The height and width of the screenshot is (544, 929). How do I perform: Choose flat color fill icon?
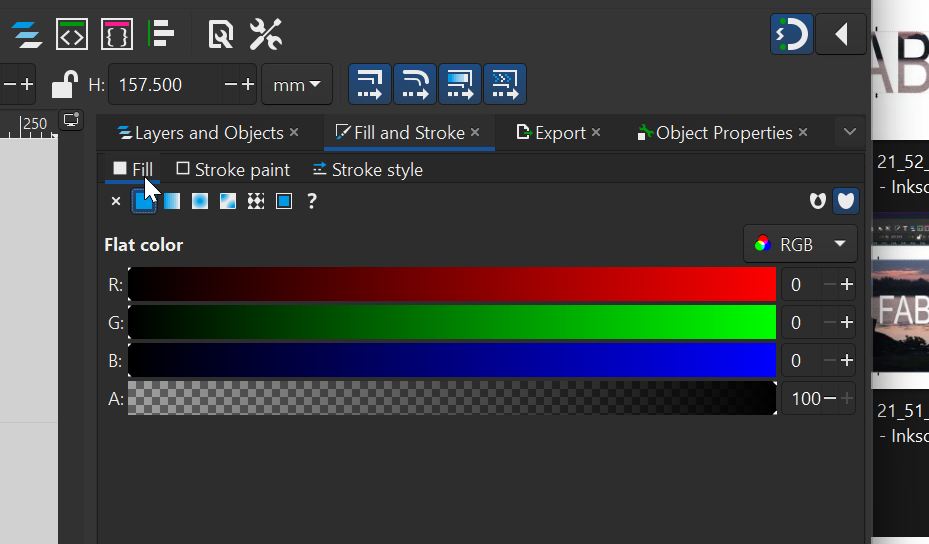click(143, 201)
